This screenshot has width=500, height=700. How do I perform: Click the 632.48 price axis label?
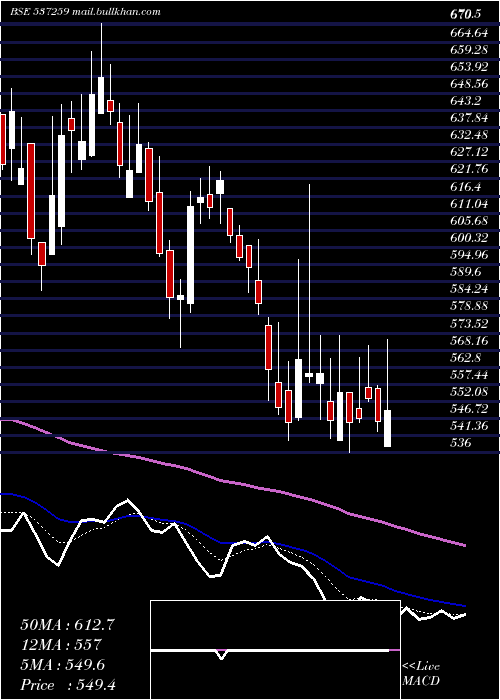[x=469, y=135]
